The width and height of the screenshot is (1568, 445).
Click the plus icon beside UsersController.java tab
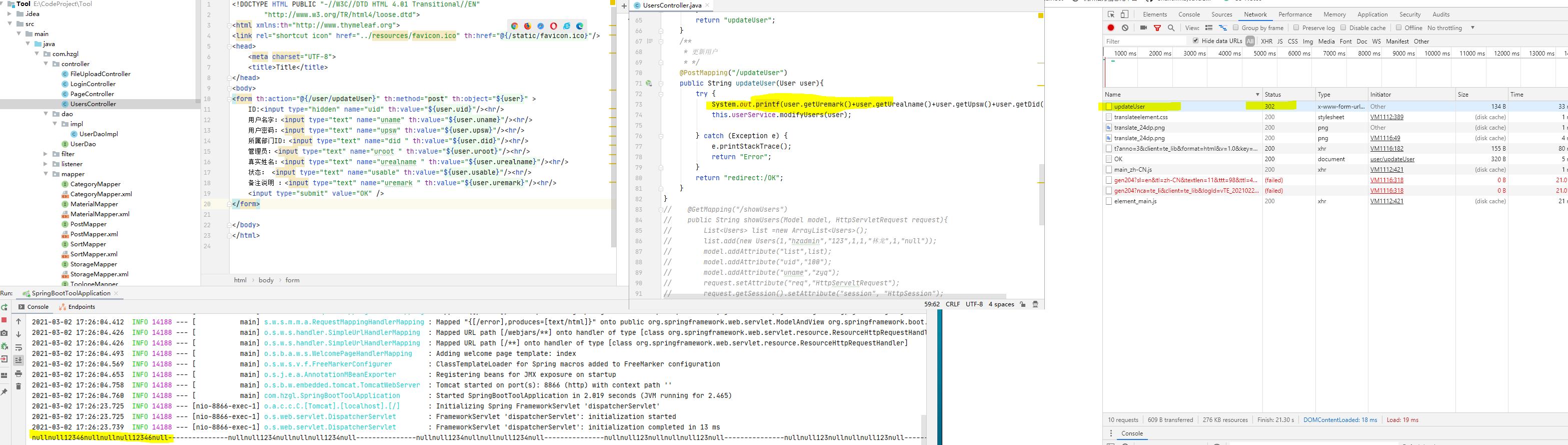(x=624, y=6)
